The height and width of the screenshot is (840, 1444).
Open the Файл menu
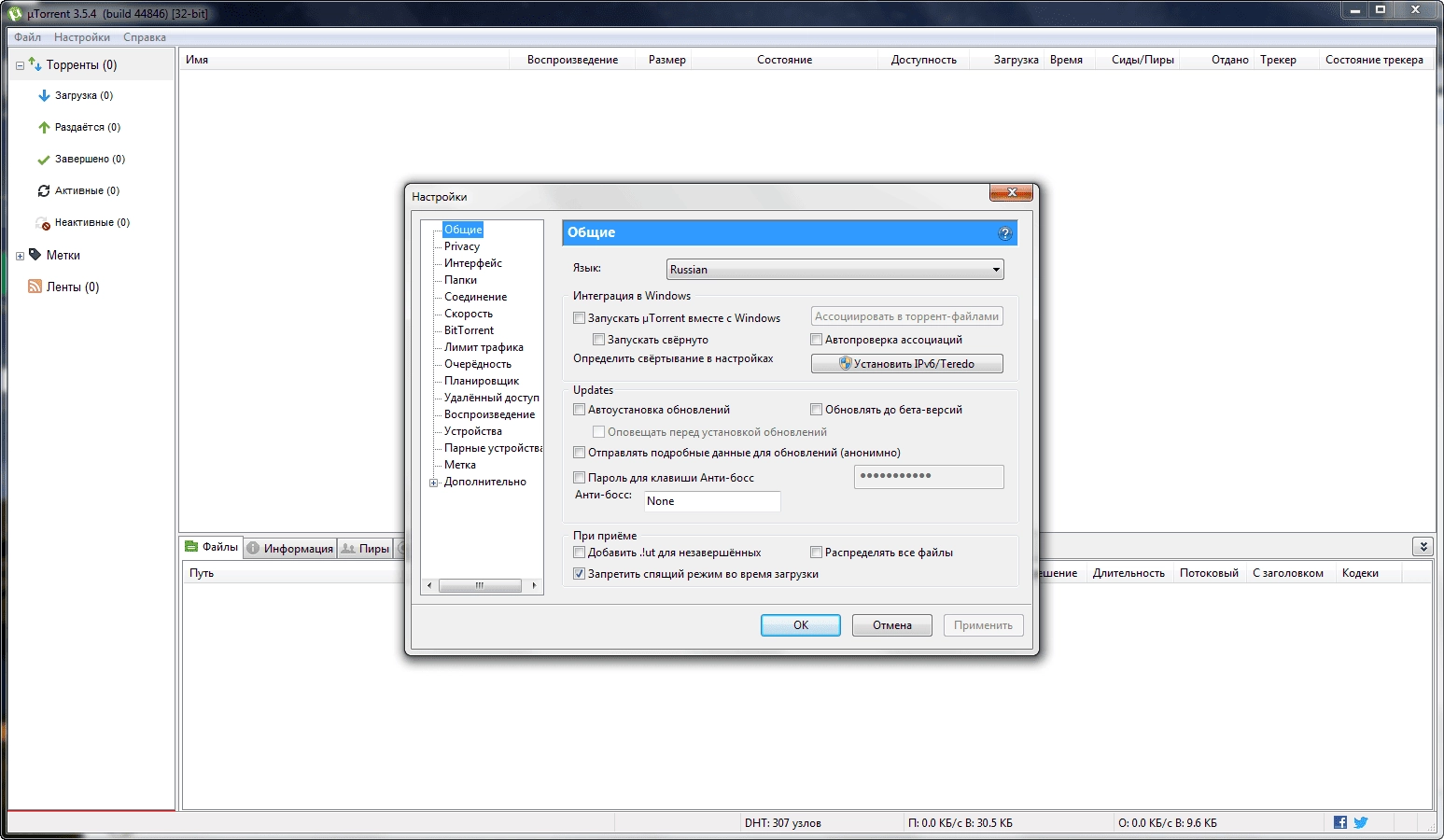[x=27, y=37]
